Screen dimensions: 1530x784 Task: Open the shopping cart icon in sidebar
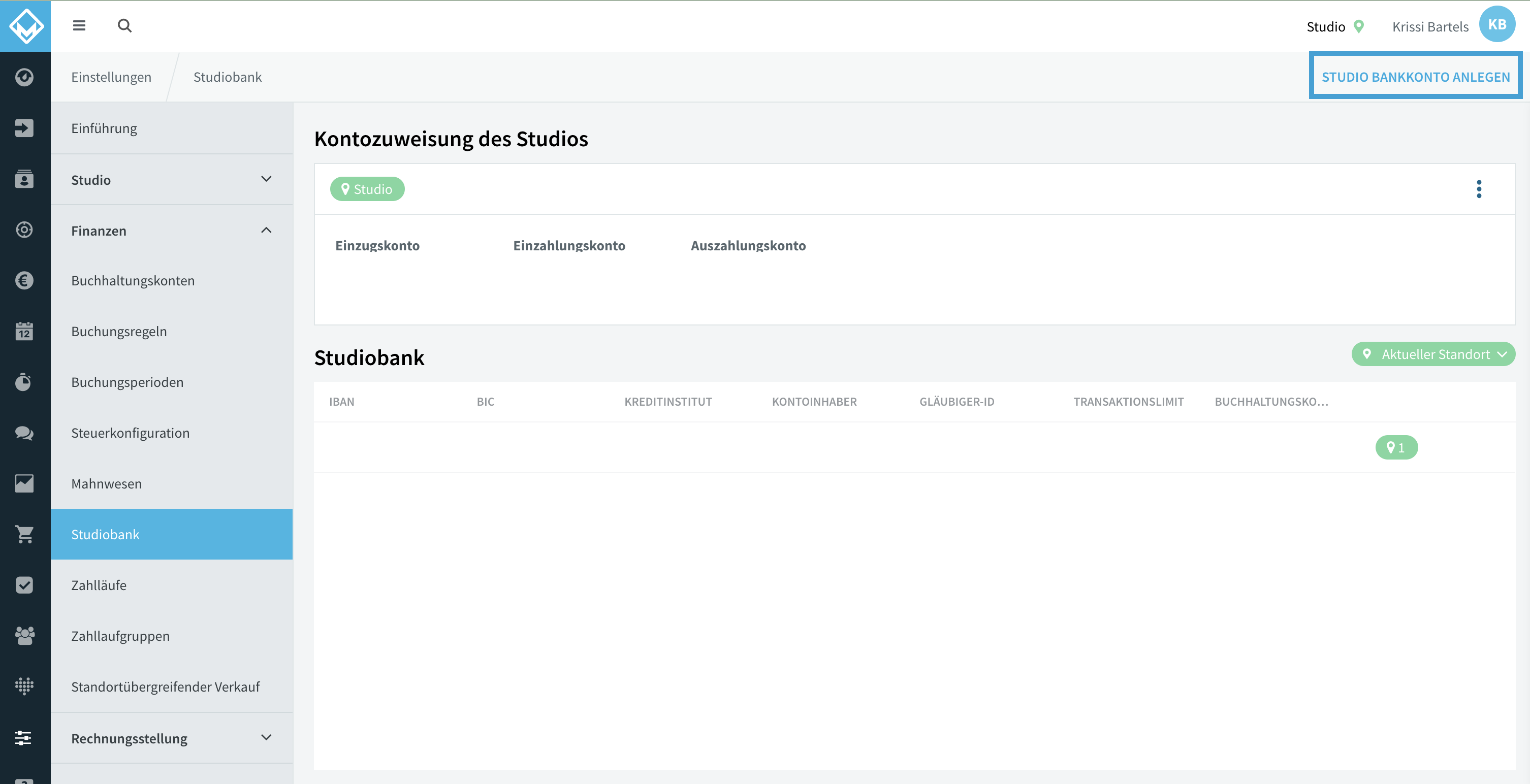click(x=24, y=535)
